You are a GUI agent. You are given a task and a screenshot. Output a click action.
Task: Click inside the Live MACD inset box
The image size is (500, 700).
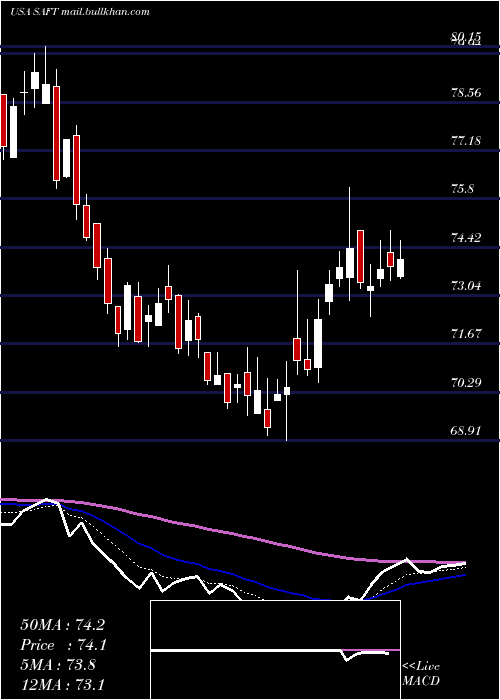pos(275,650)
